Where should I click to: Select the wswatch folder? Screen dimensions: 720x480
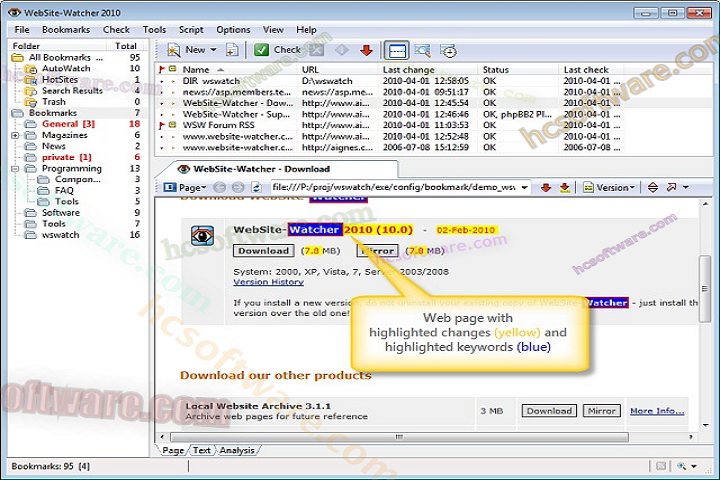(60, 235)
